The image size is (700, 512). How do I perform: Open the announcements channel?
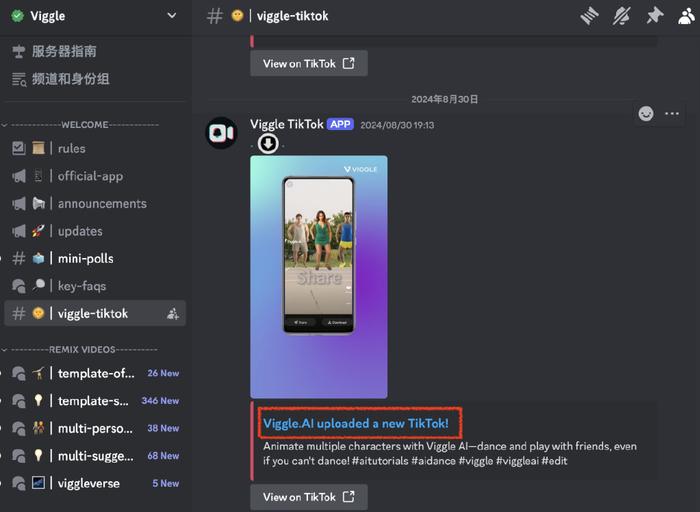[x=95, y=204]
